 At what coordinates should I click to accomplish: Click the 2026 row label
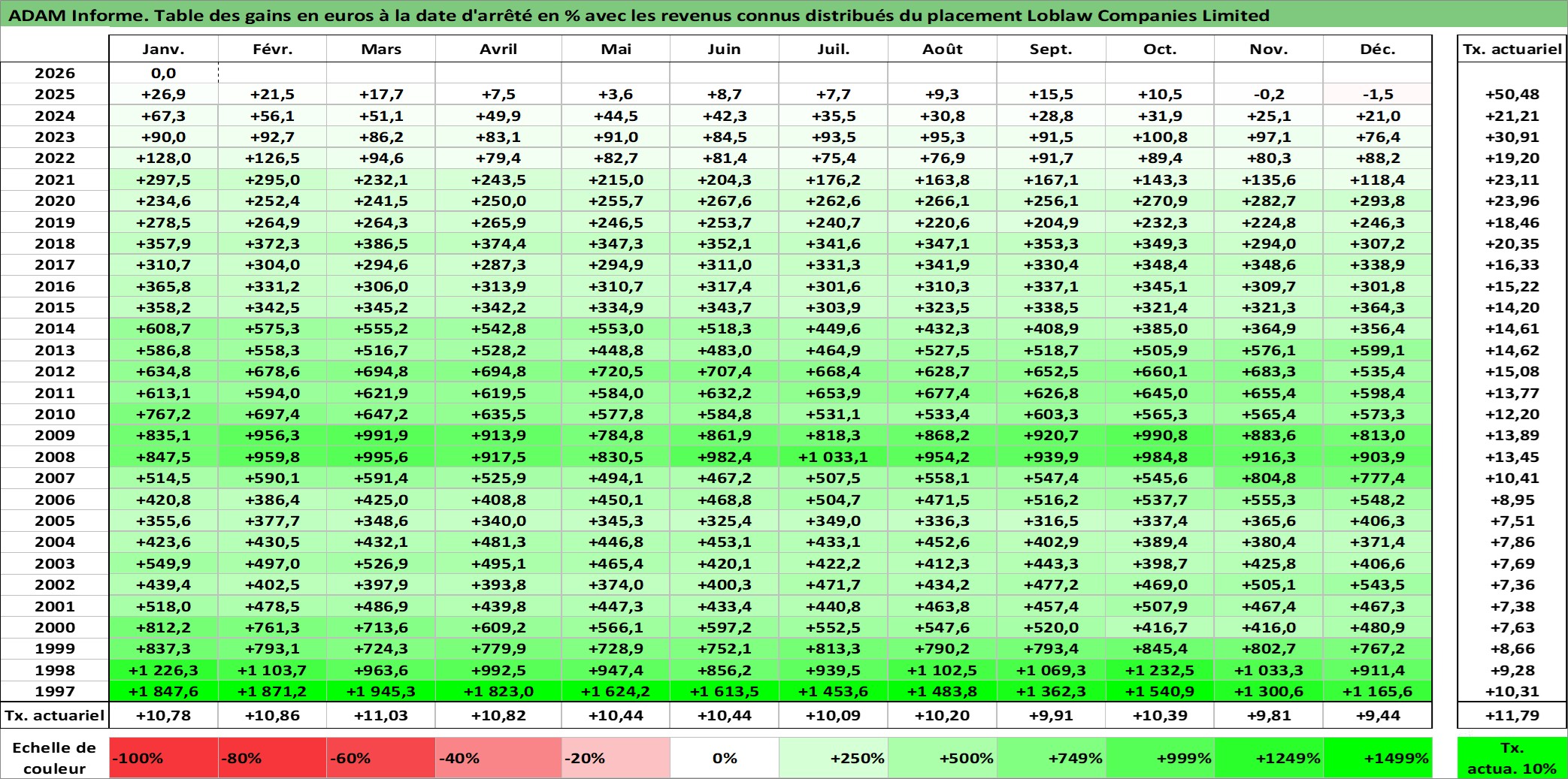click(55, 73)
